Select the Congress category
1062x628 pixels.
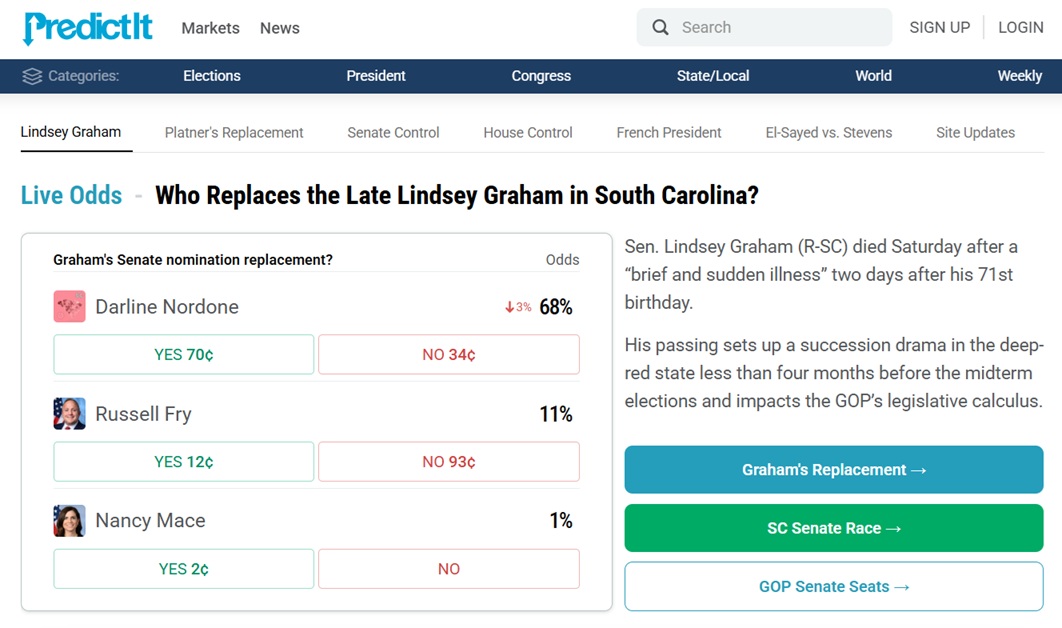point(541,76)
